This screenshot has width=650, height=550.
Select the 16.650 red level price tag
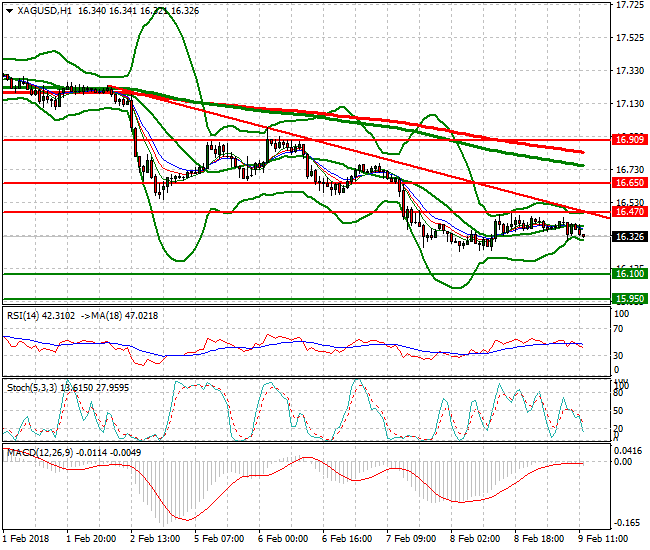pos(628,185)
